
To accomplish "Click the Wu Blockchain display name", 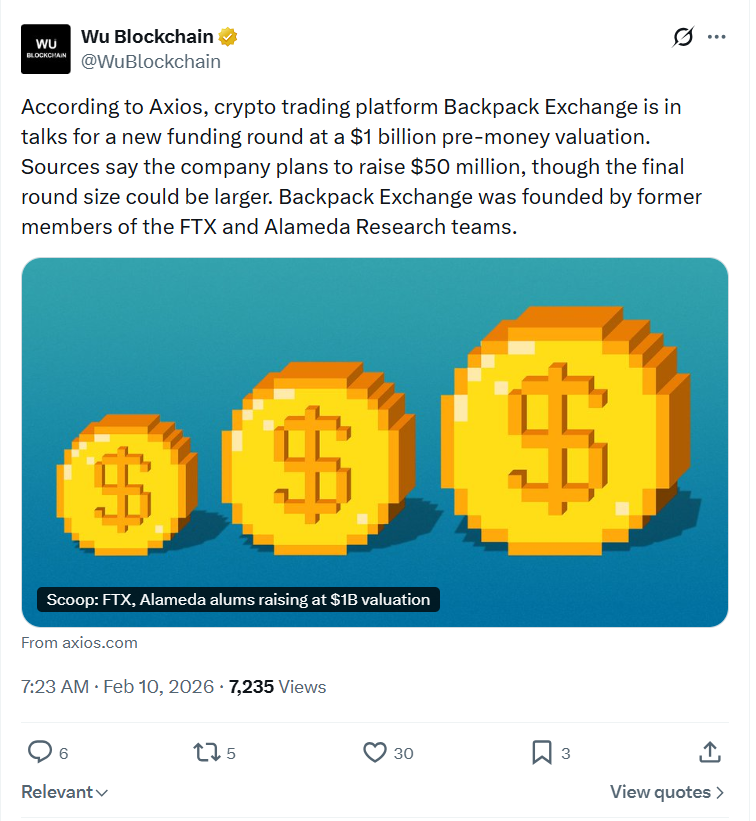I will click(146, 37).
